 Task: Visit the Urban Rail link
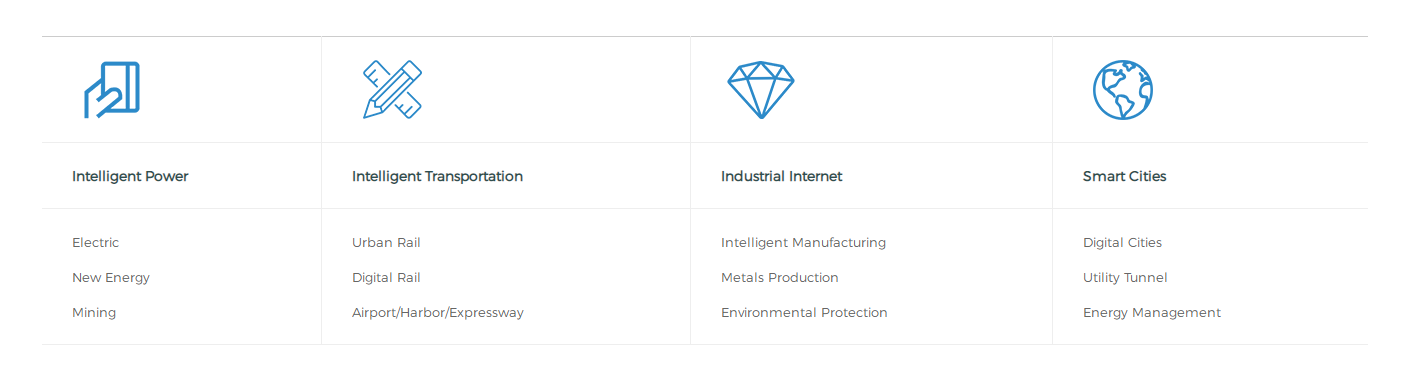(x=386, y=243)
